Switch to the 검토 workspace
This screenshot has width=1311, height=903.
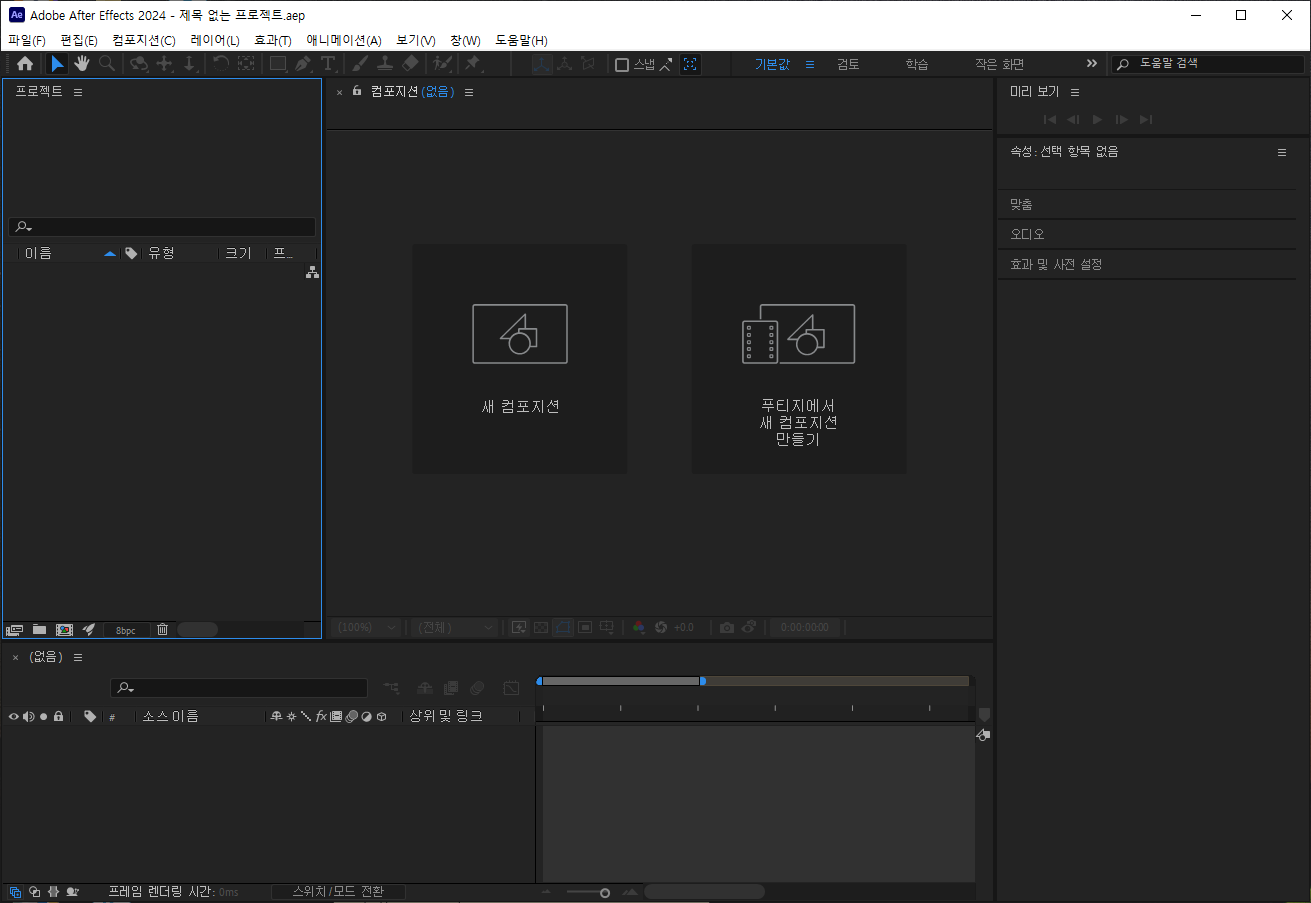point(848,64)
